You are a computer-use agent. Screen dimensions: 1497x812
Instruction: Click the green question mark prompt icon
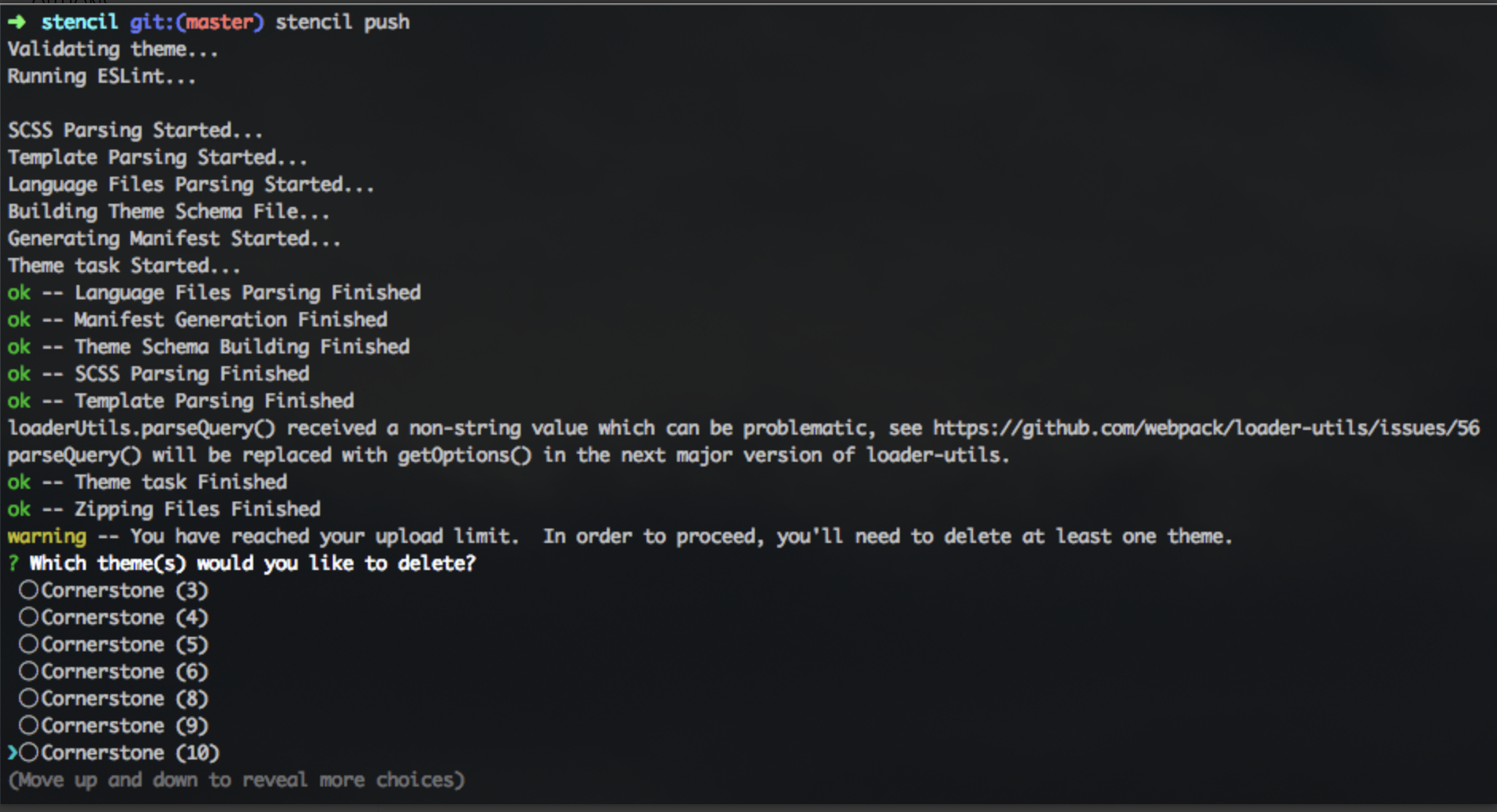(x=13, y=564)
